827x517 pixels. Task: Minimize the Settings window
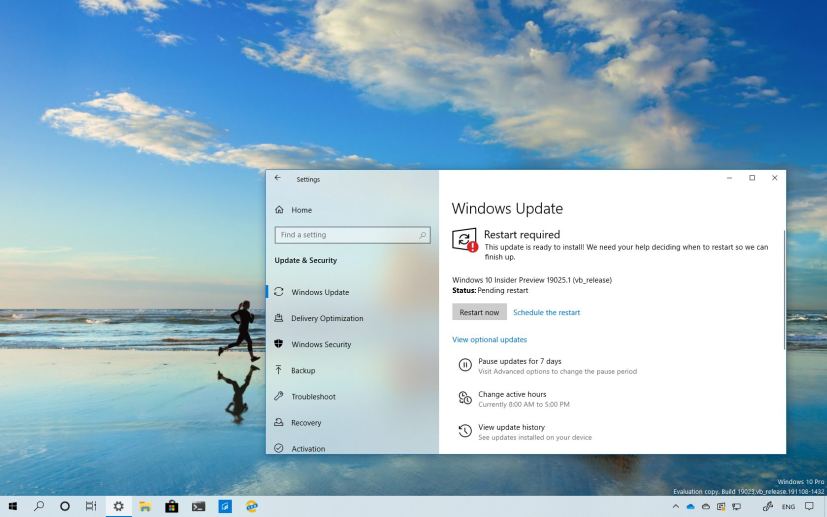point(729,178)
